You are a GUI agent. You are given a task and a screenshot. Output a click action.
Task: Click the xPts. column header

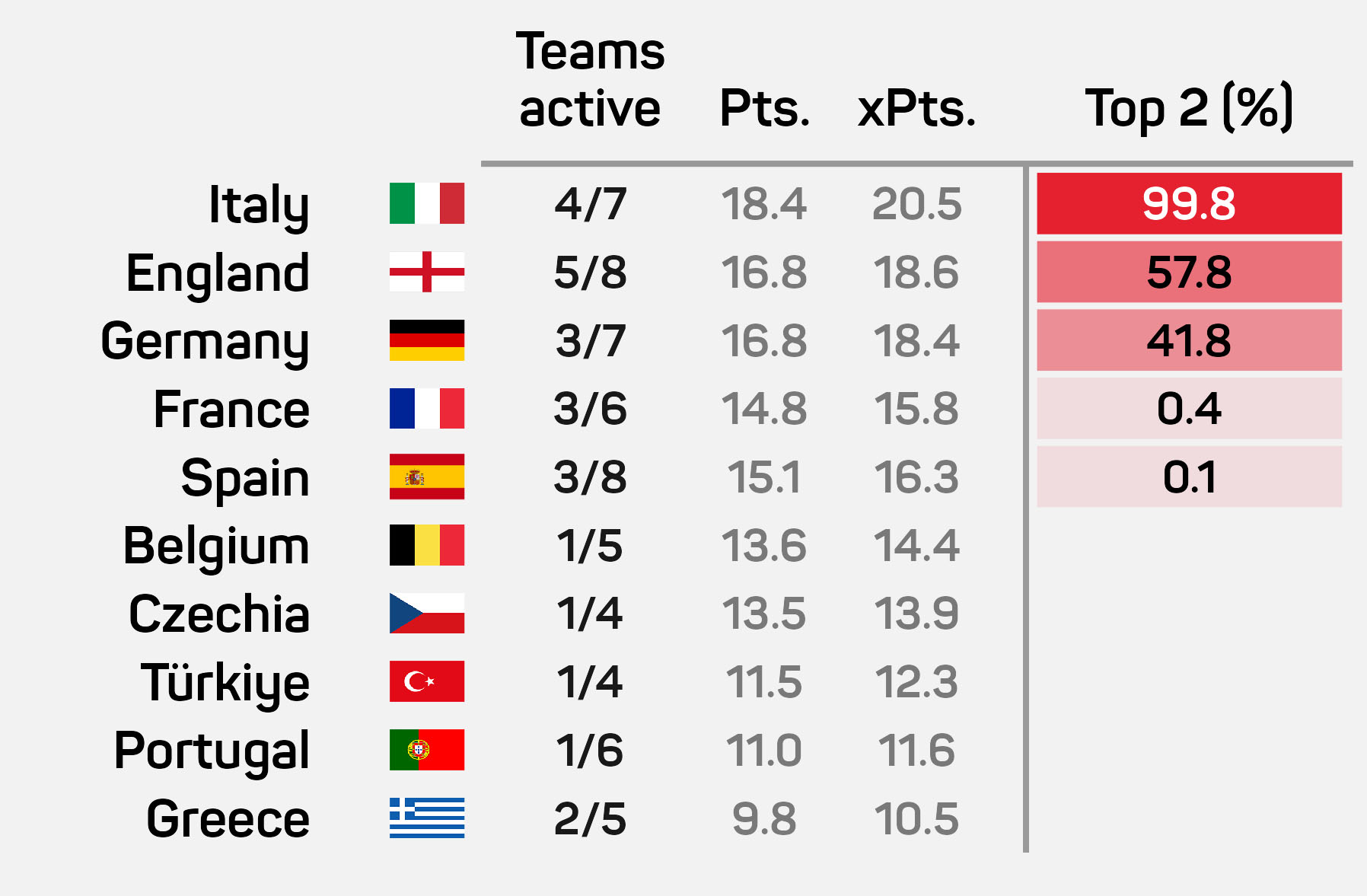coord(916,110)
